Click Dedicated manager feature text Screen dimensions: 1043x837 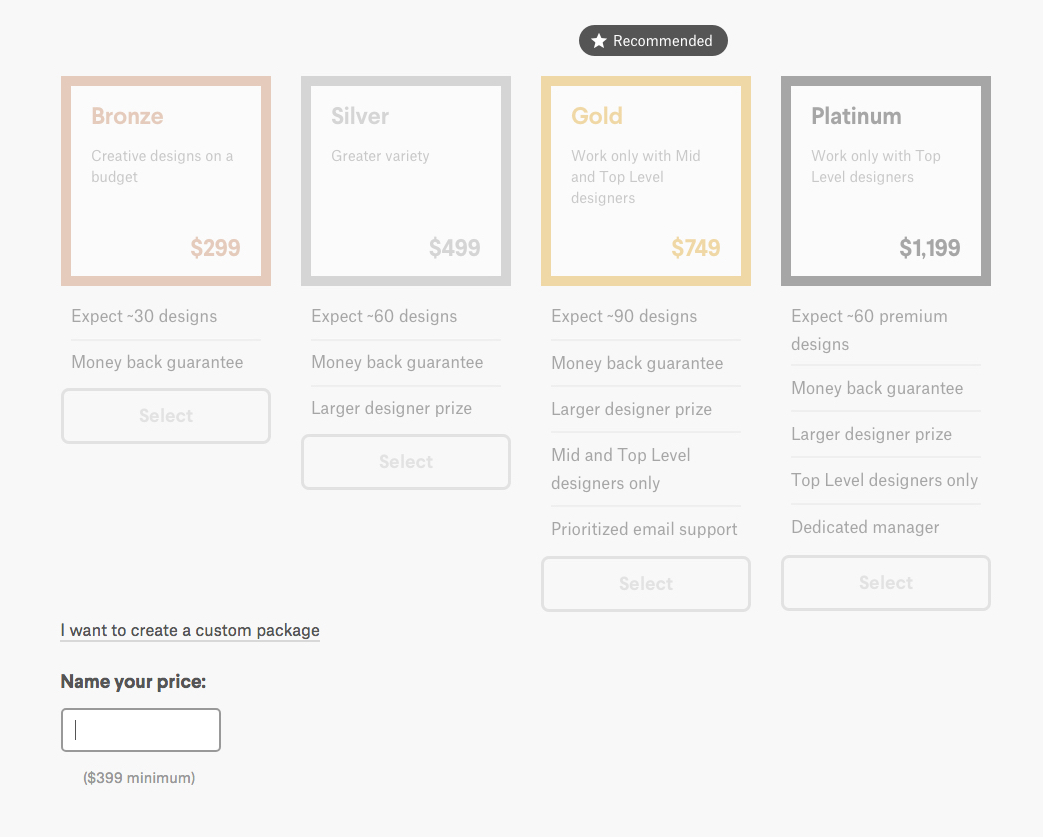click(865, 527)
